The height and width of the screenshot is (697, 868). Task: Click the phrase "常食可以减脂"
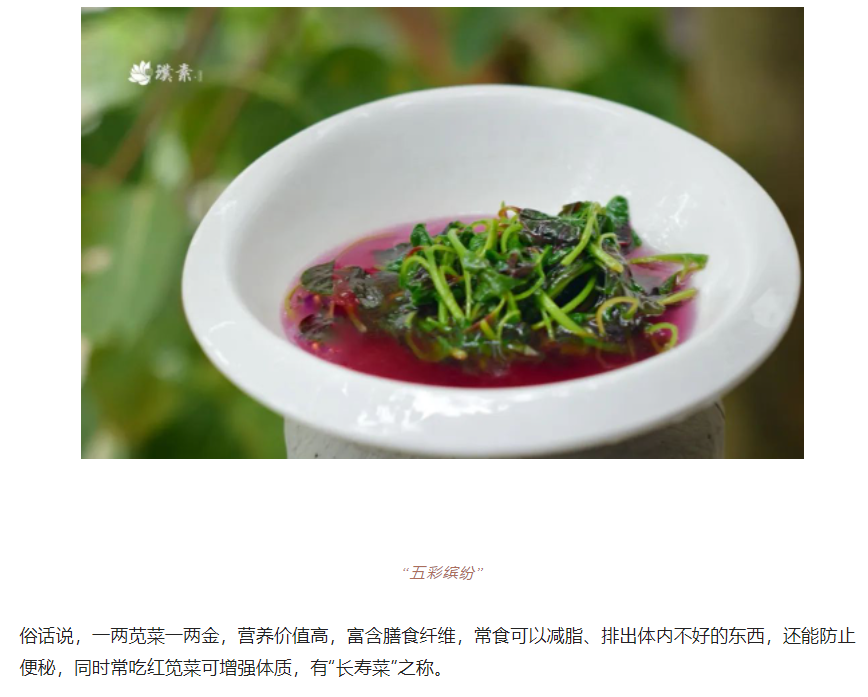(528, 636)
